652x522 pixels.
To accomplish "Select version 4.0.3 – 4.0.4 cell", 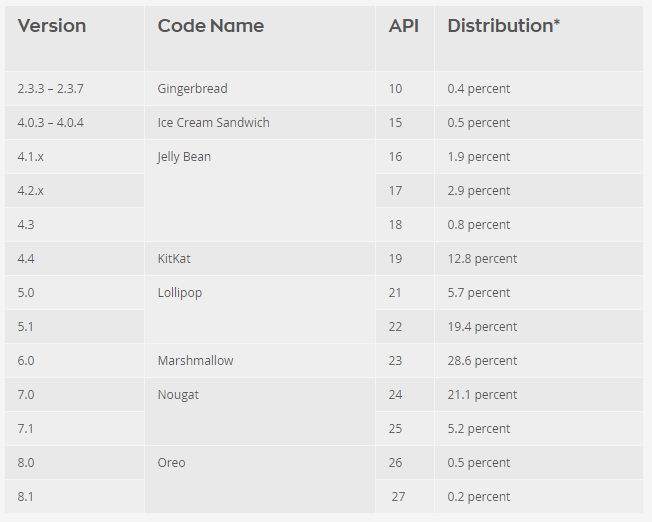I will 74,123.
